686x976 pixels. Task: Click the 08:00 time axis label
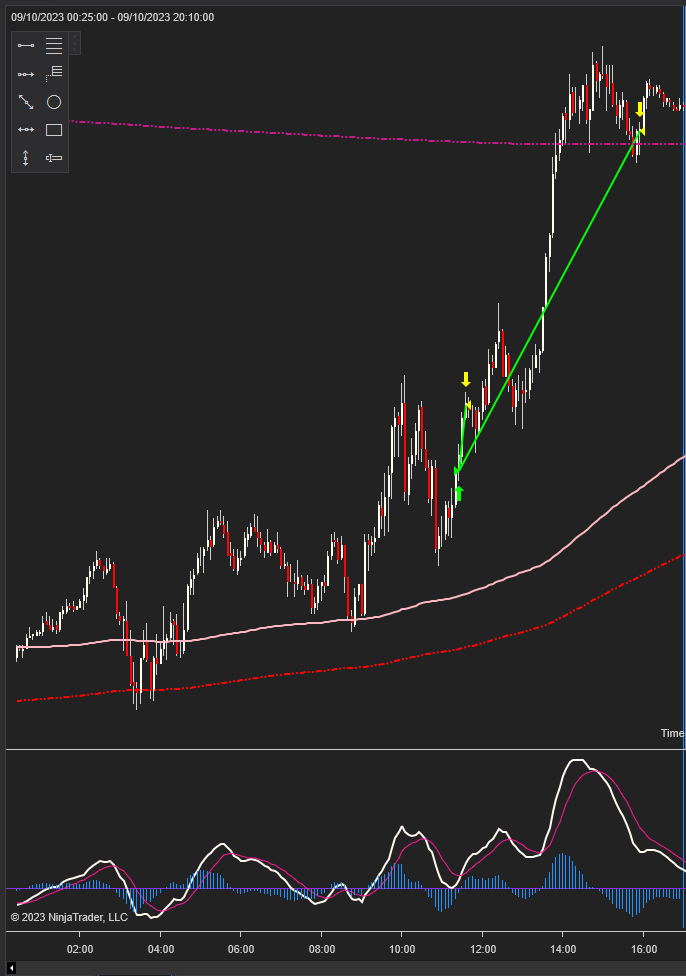click(322, 949)
